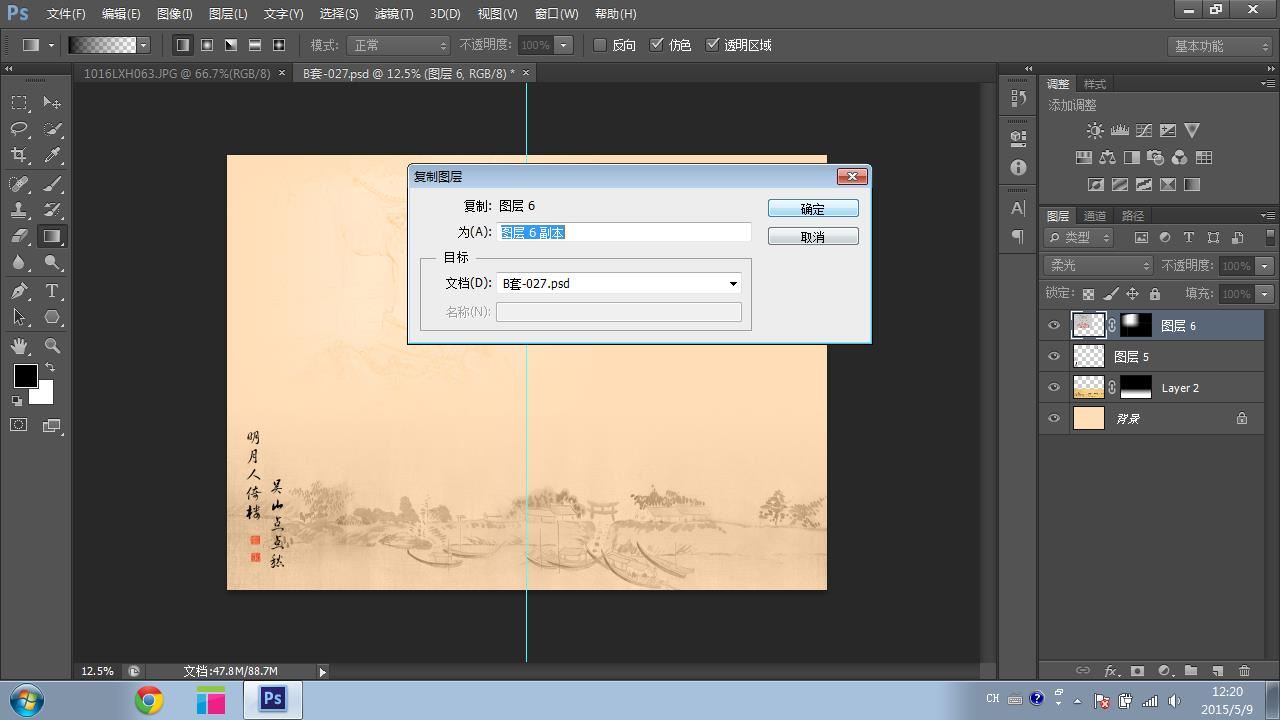This screenshot has width=1280, height=720.
Task: Click the gradient preview to edit
Action: coord(102,45)
